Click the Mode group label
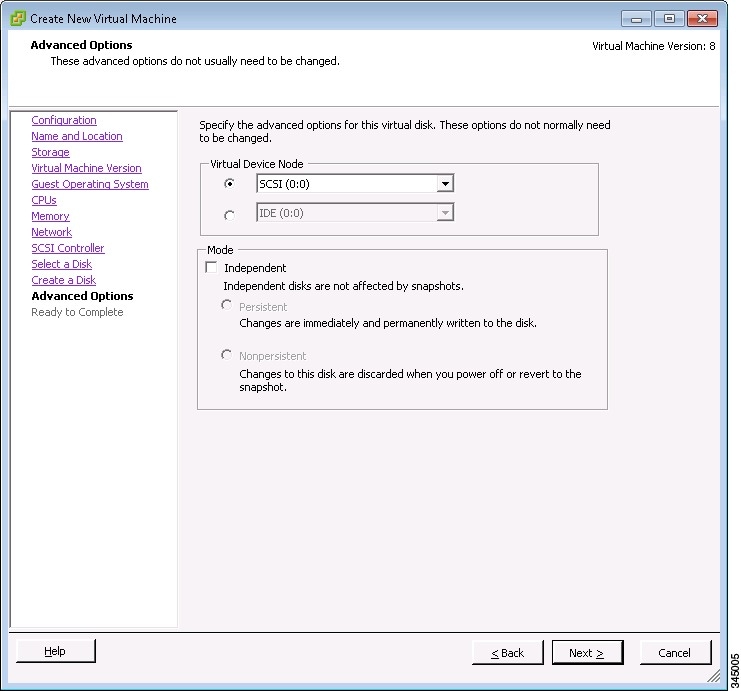Image resolution: width=741 pixels, height=691 pixels. (220, 250)
